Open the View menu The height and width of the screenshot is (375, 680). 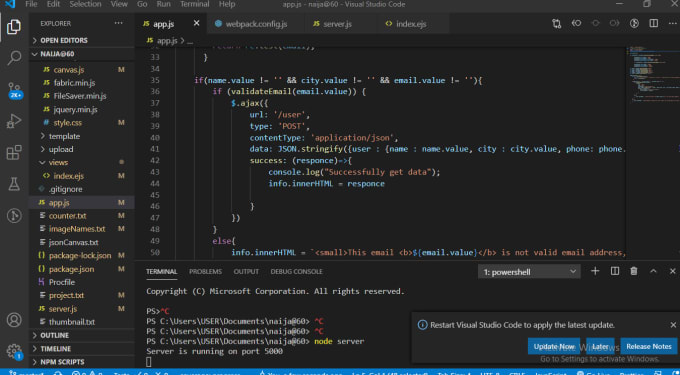(x=119, y=4)
